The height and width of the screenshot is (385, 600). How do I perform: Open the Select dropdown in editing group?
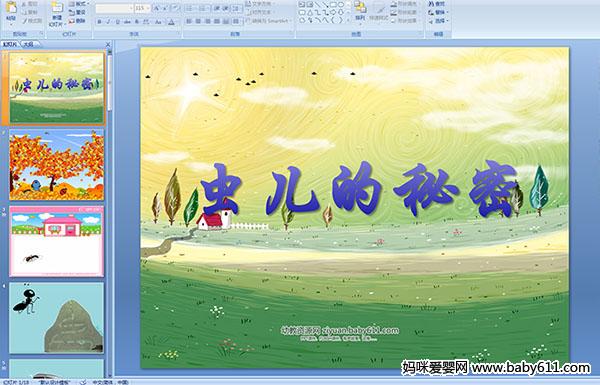[x=439, y=21]
